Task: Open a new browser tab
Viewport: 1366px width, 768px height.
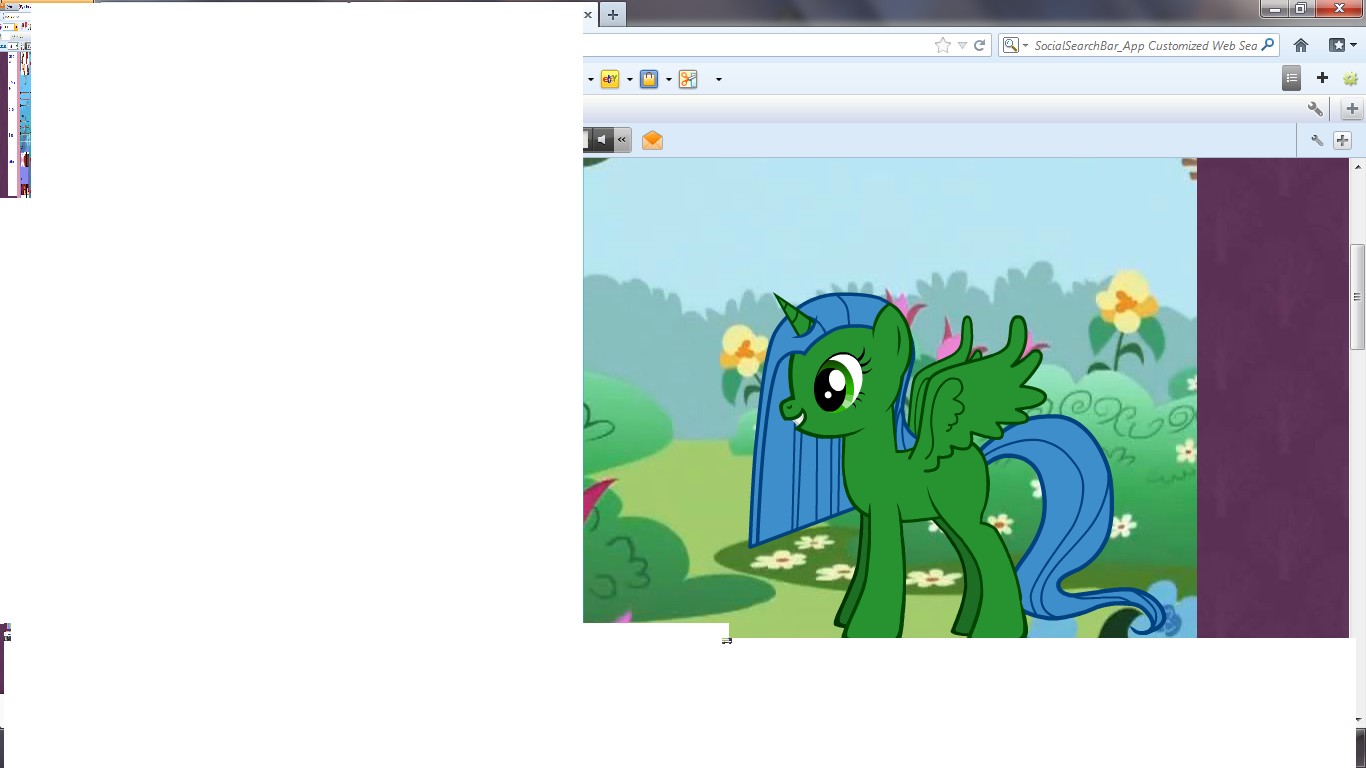Action: (613, 15)
